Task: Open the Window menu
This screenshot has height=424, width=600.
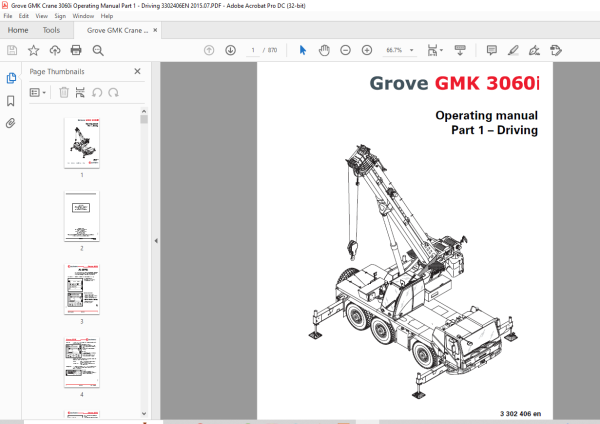Action: point(83,16)
